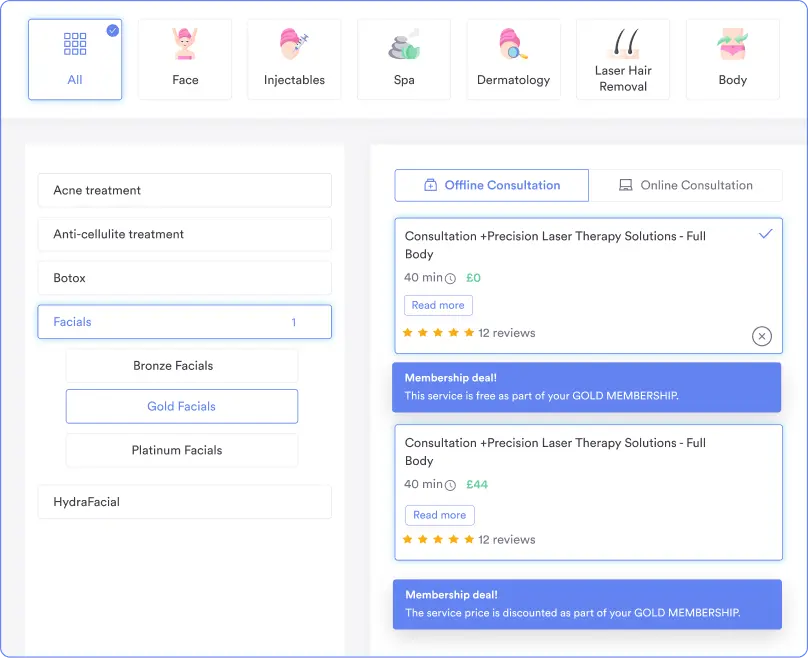This screenshot has height=658, width=808.
Task: Open the Face treatments category icon
Action: coord(185,45)
